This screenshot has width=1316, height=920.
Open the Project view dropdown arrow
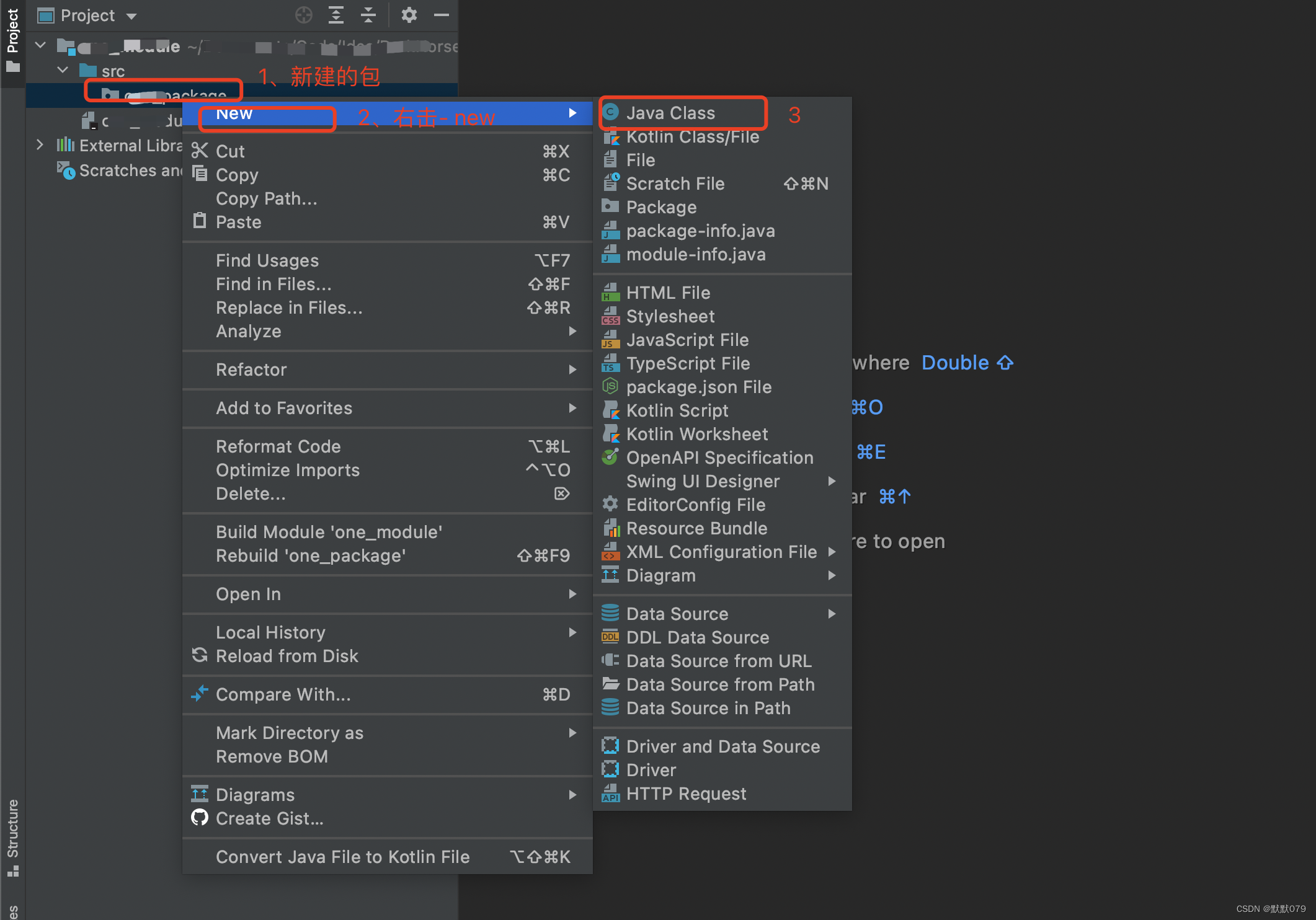point(131,16)
